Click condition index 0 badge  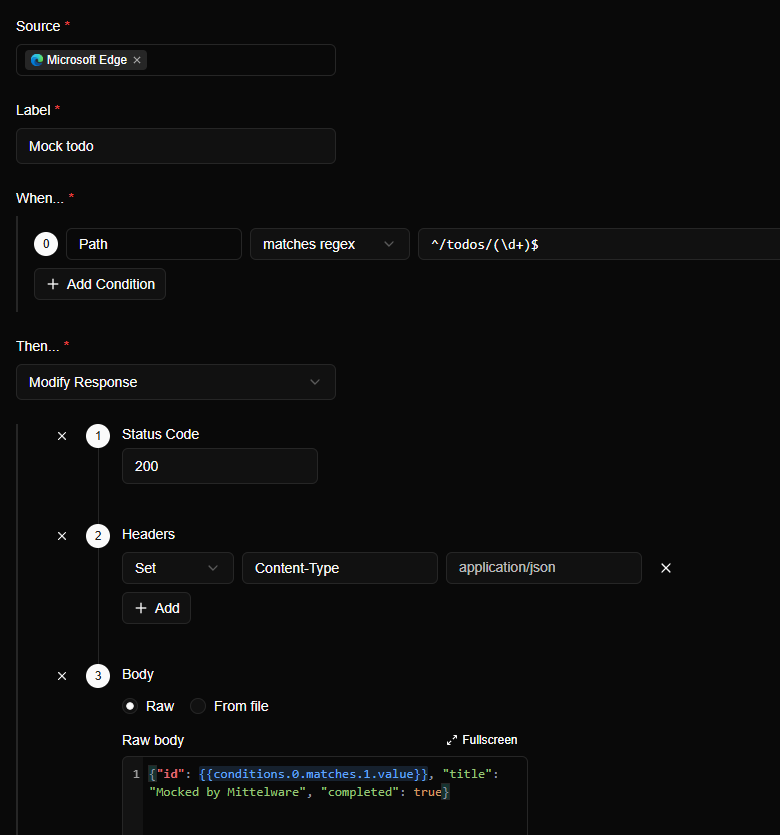(46, 244)
